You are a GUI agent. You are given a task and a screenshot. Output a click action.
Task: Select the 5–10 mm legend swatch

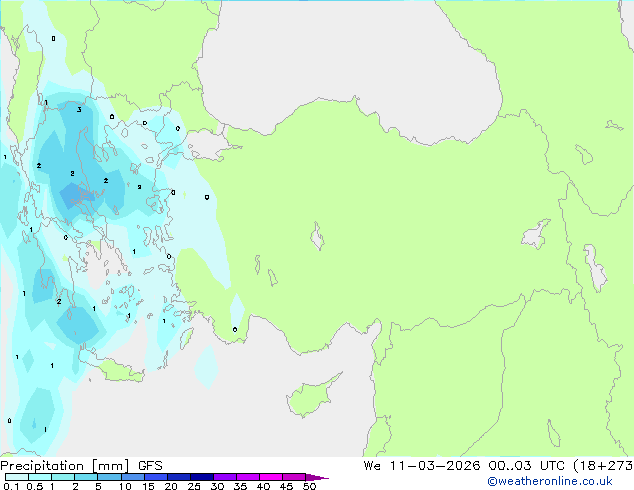109,477
